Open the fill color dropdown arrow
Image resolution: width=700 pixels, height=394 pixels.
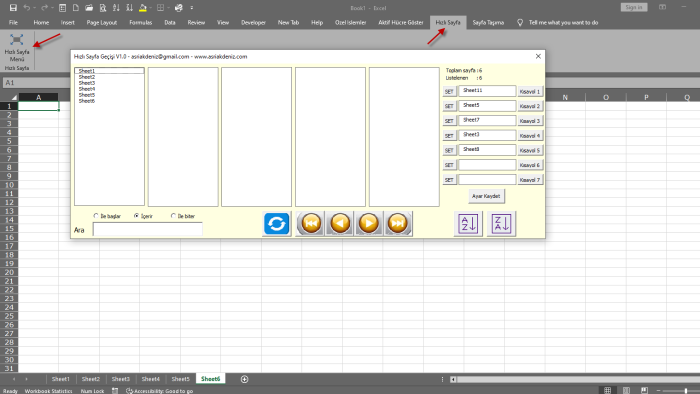tap(150, 8)
